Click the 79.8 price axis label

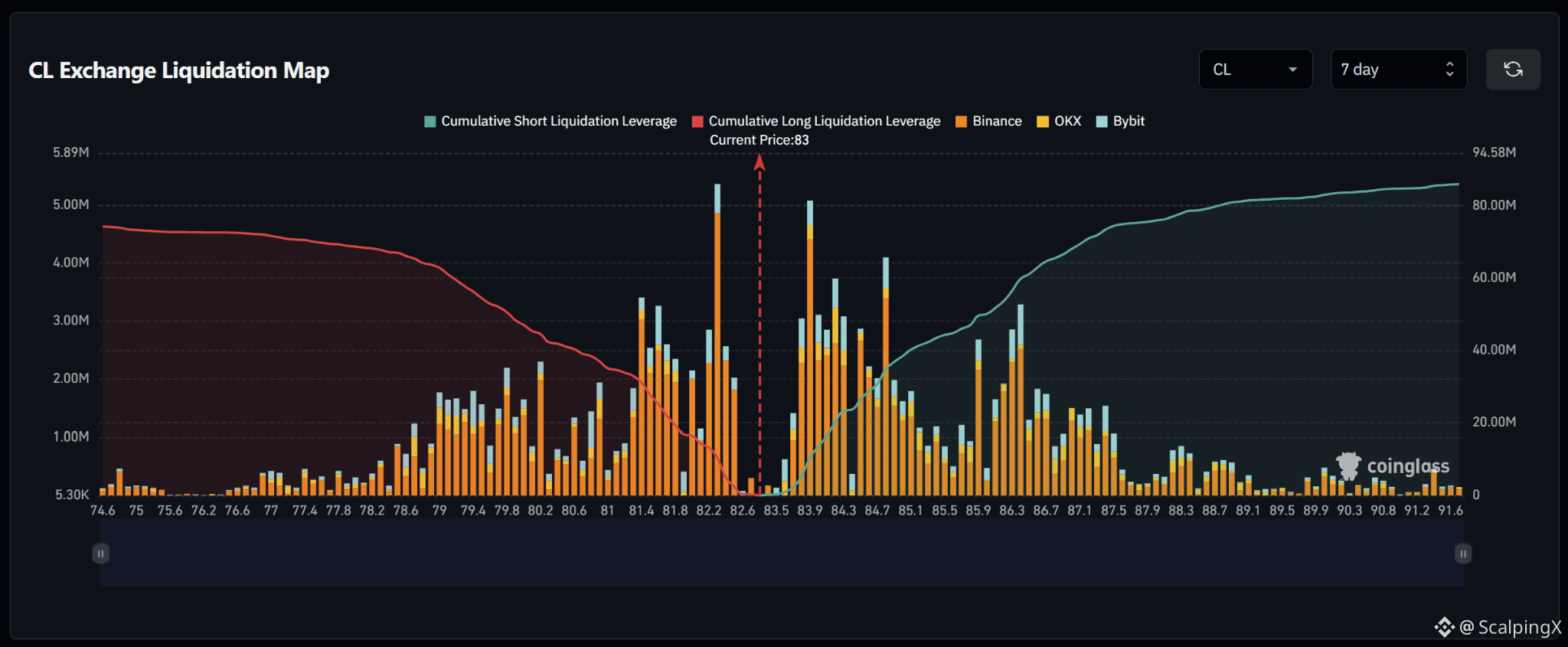point(507,511)
